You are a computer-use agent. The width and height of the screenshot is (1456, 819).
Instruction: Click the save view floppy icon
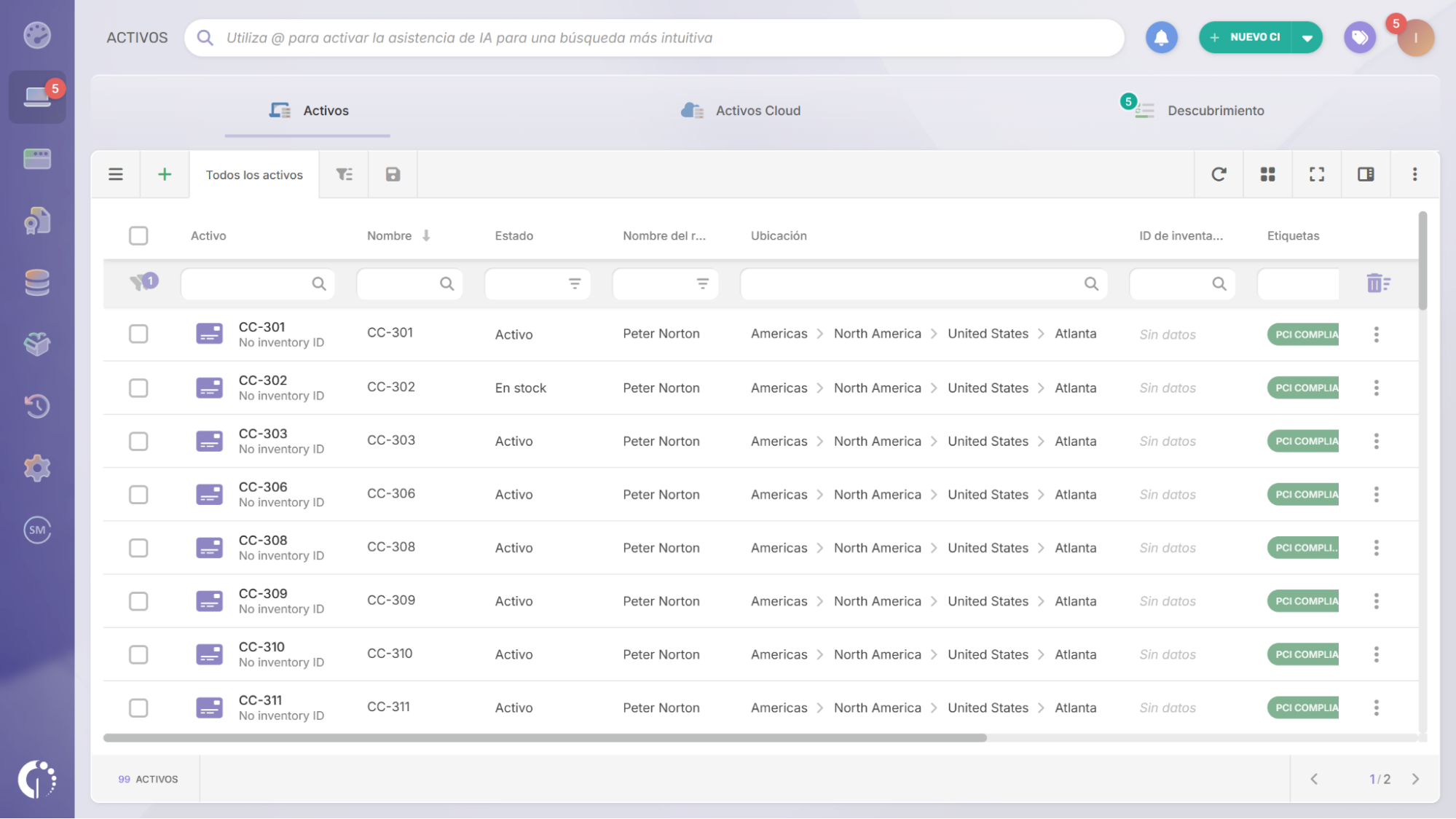pyautogui.click(x=393, y=174)
